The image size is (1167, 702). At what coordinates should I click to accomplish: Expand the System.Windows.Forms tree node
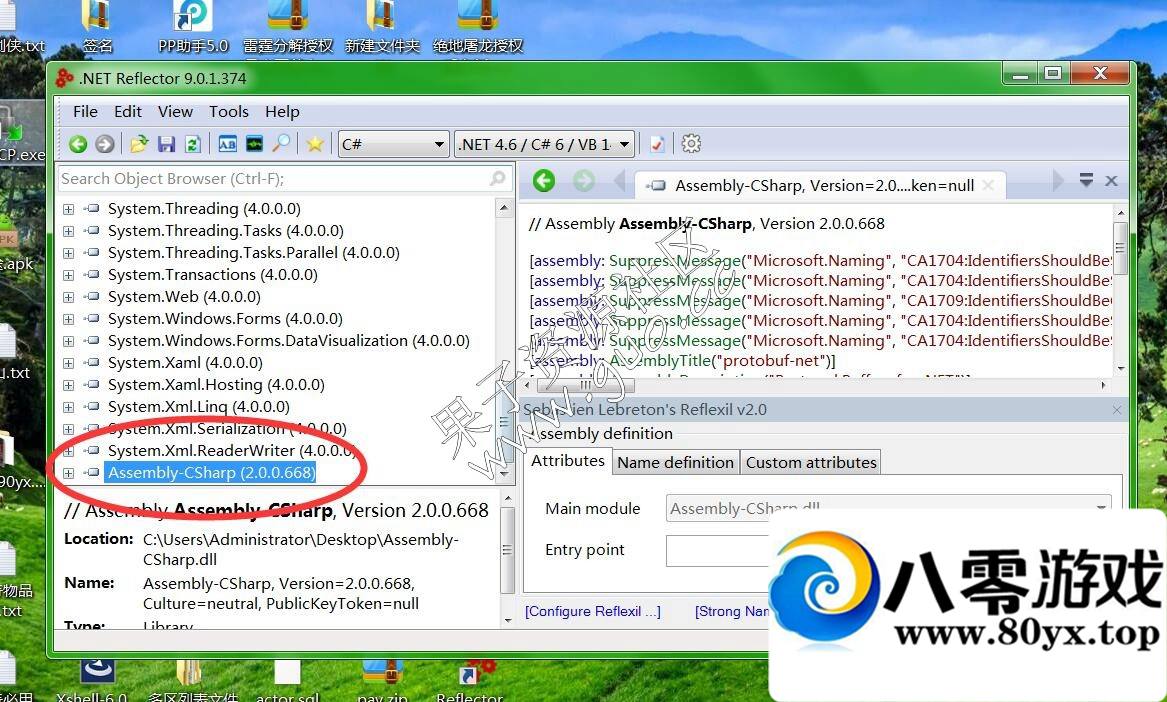[68, 319]
